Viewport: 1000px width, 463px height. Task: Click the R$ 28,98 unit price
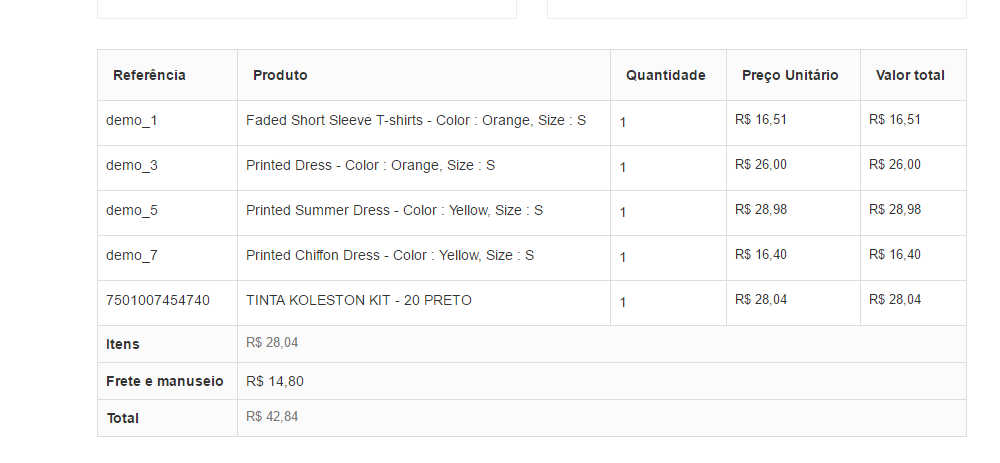pos(760,209)
